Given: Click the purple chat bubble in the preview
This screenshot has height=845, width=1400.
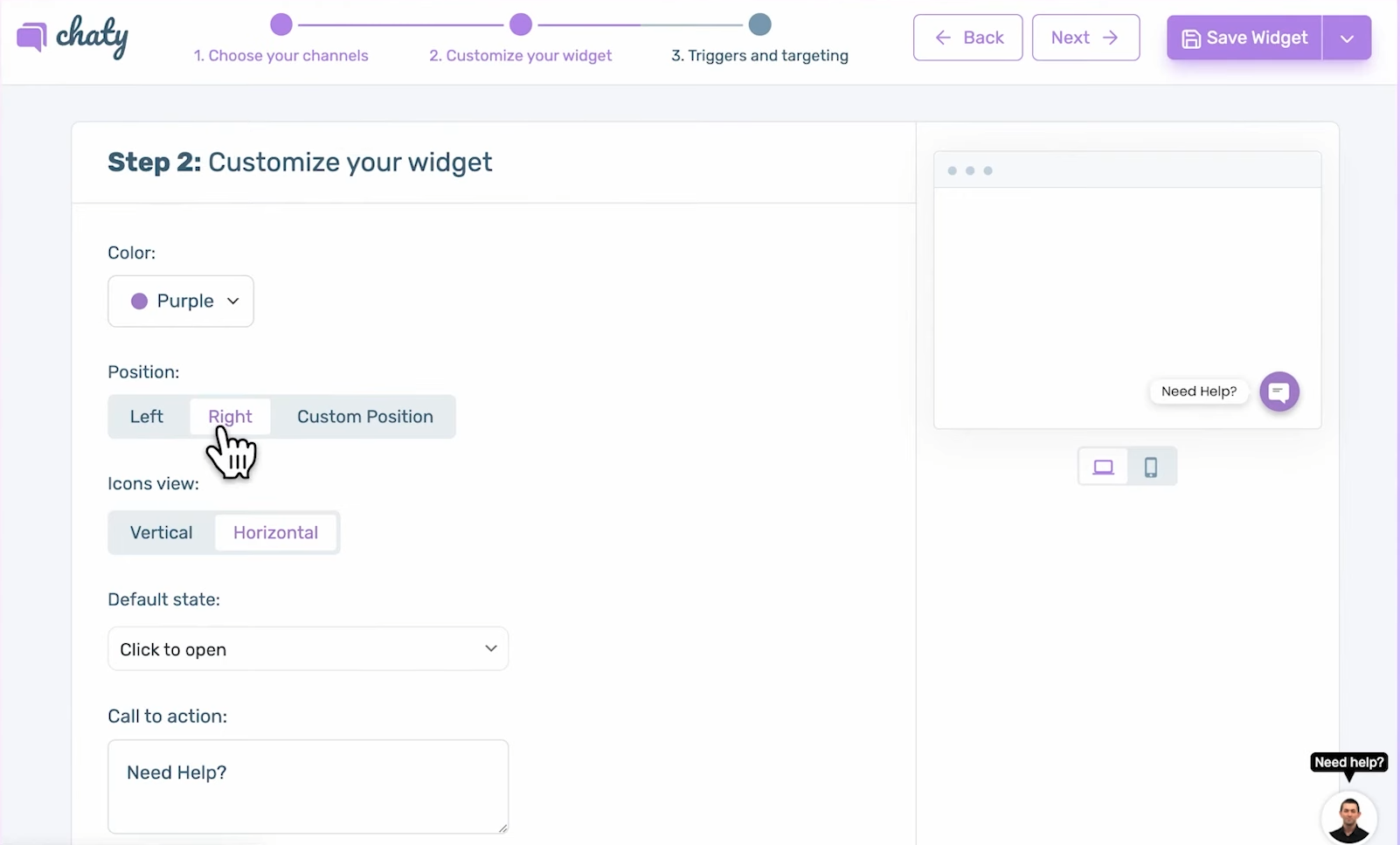Looking at the screenshot, I should click(1279, 391).
